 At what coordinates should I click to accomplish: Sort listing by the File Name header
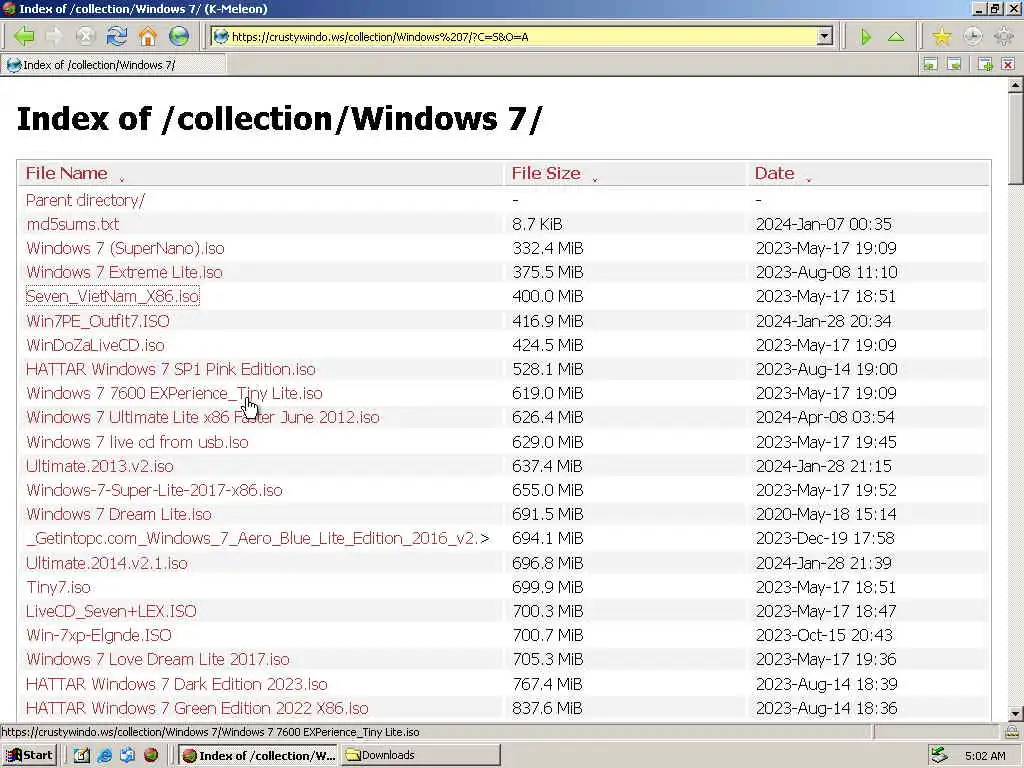click(67, 173)
